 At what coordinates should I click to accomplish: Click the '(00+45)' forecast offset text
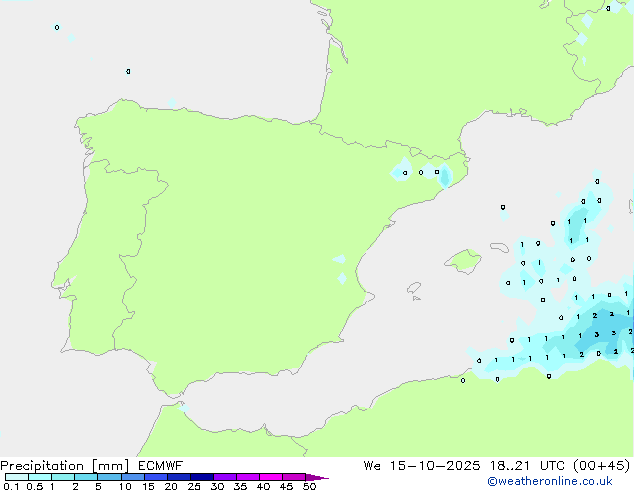click(x=602, y=466)
